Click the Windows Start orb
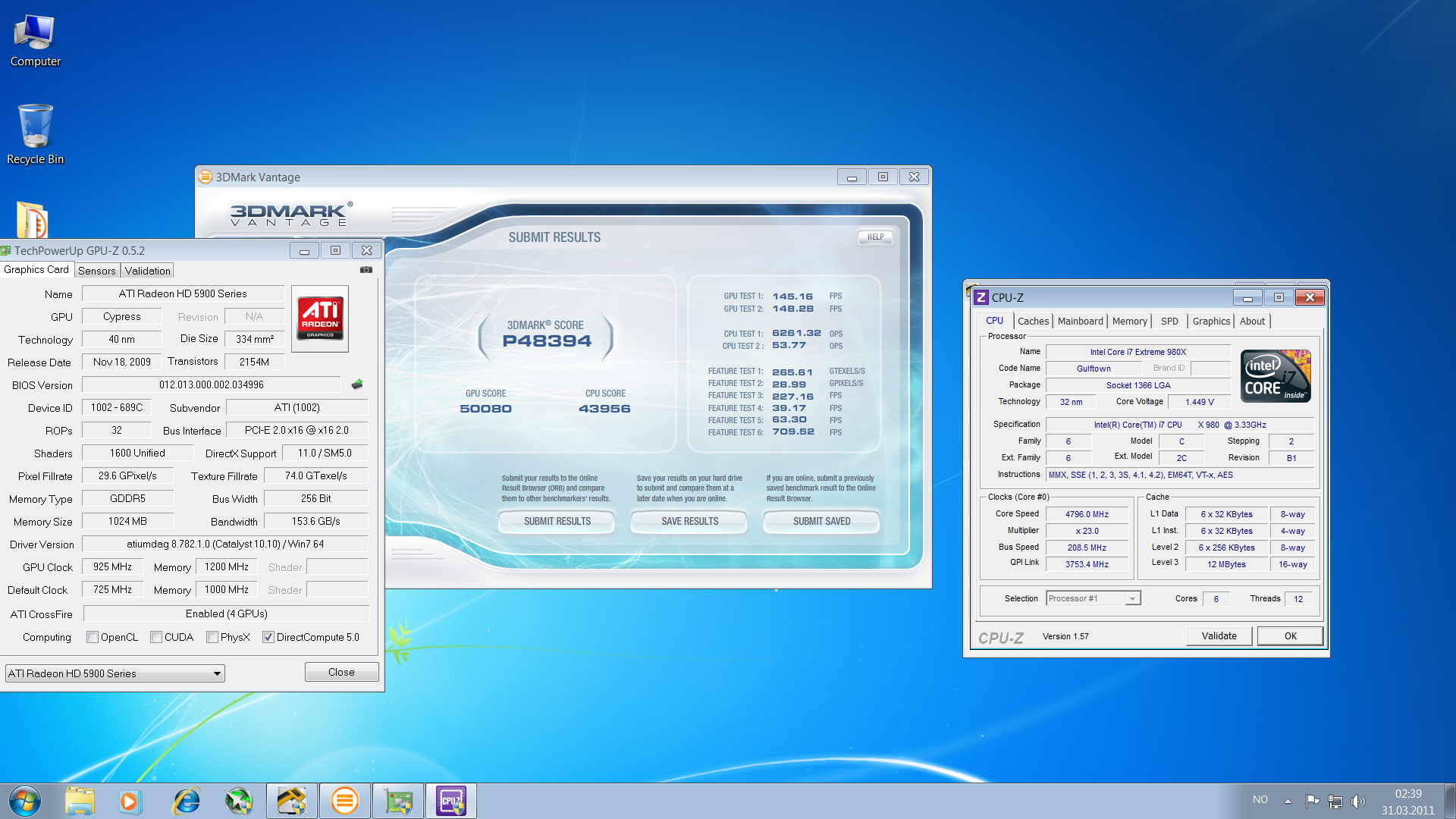Screen dimensions: 1456x819 (x=25, y=801)
